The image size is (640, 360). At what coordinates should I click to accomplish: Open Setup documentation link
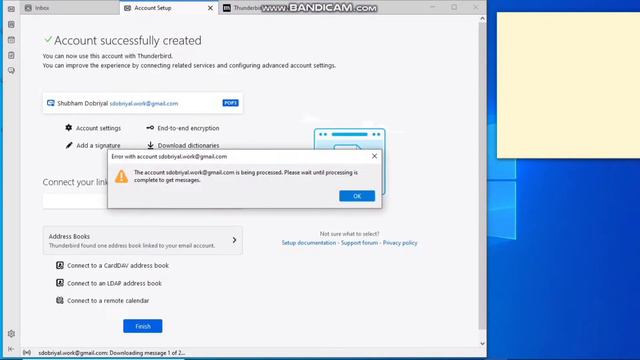[x=309, y=243]
